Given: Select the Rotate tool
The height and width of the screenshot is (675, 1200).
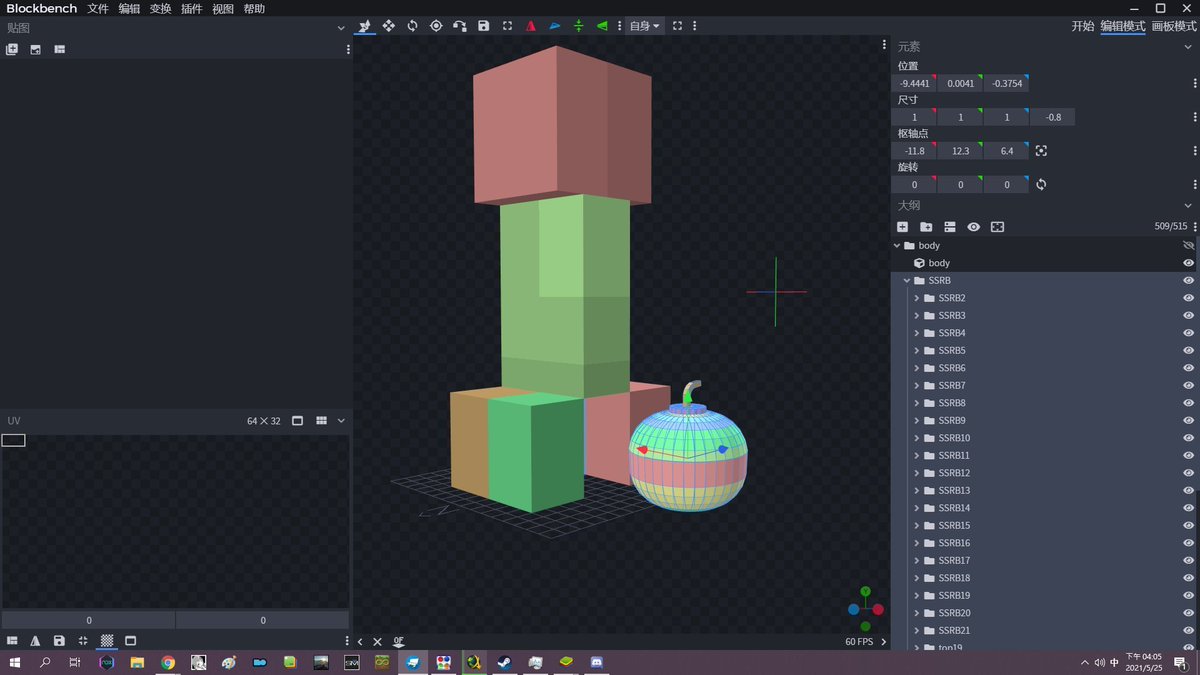Looking at the screenshot, I should point(412,26).
